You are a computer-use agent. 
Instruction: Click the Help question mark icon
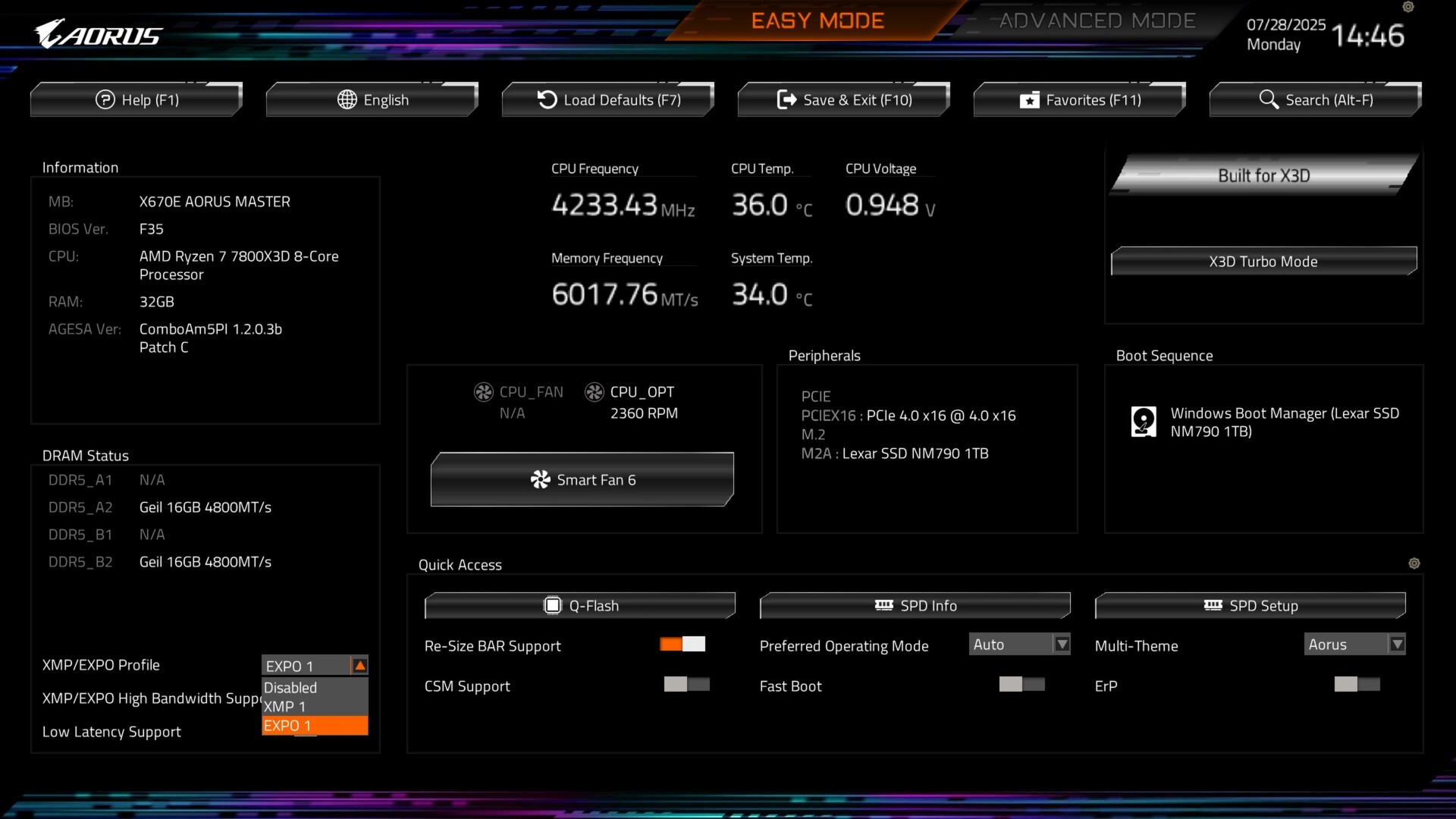(x=105, y=99)
